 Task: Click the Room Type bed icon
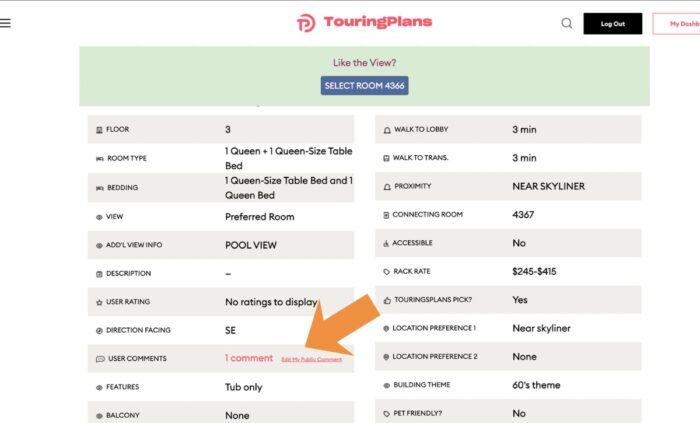click(x=98, y=159)
